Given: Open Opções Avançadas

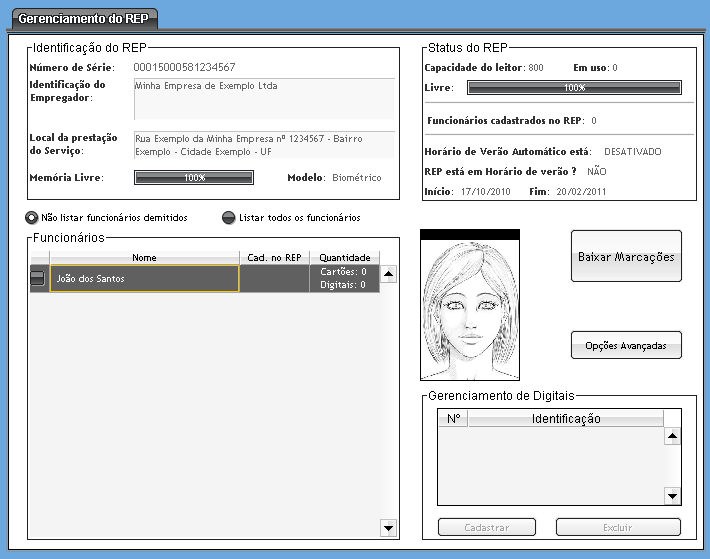Looking at the screenshot, I should tap(626, 345).
